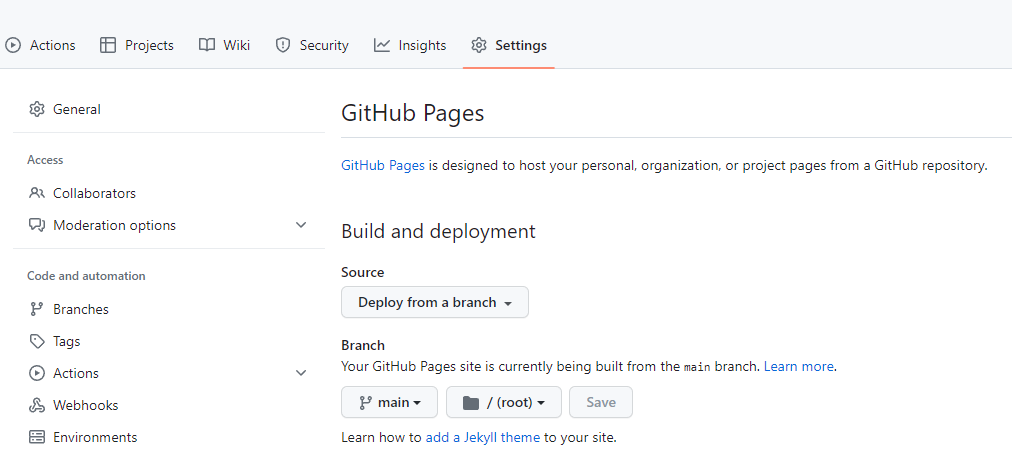Click the folder icon in root dropdown

471,402
